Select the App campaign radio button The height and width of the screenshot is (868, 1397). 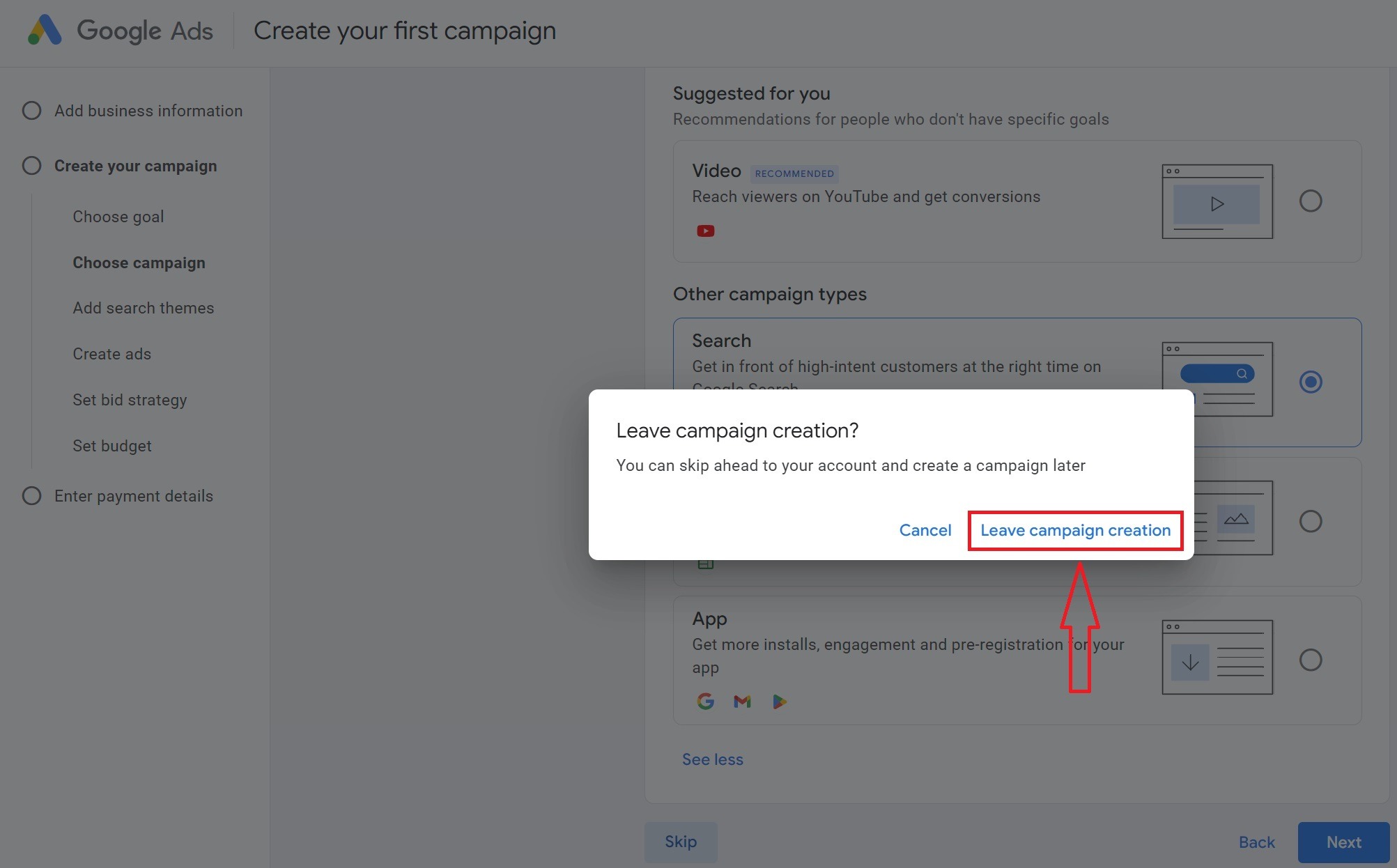point(1311,659)
